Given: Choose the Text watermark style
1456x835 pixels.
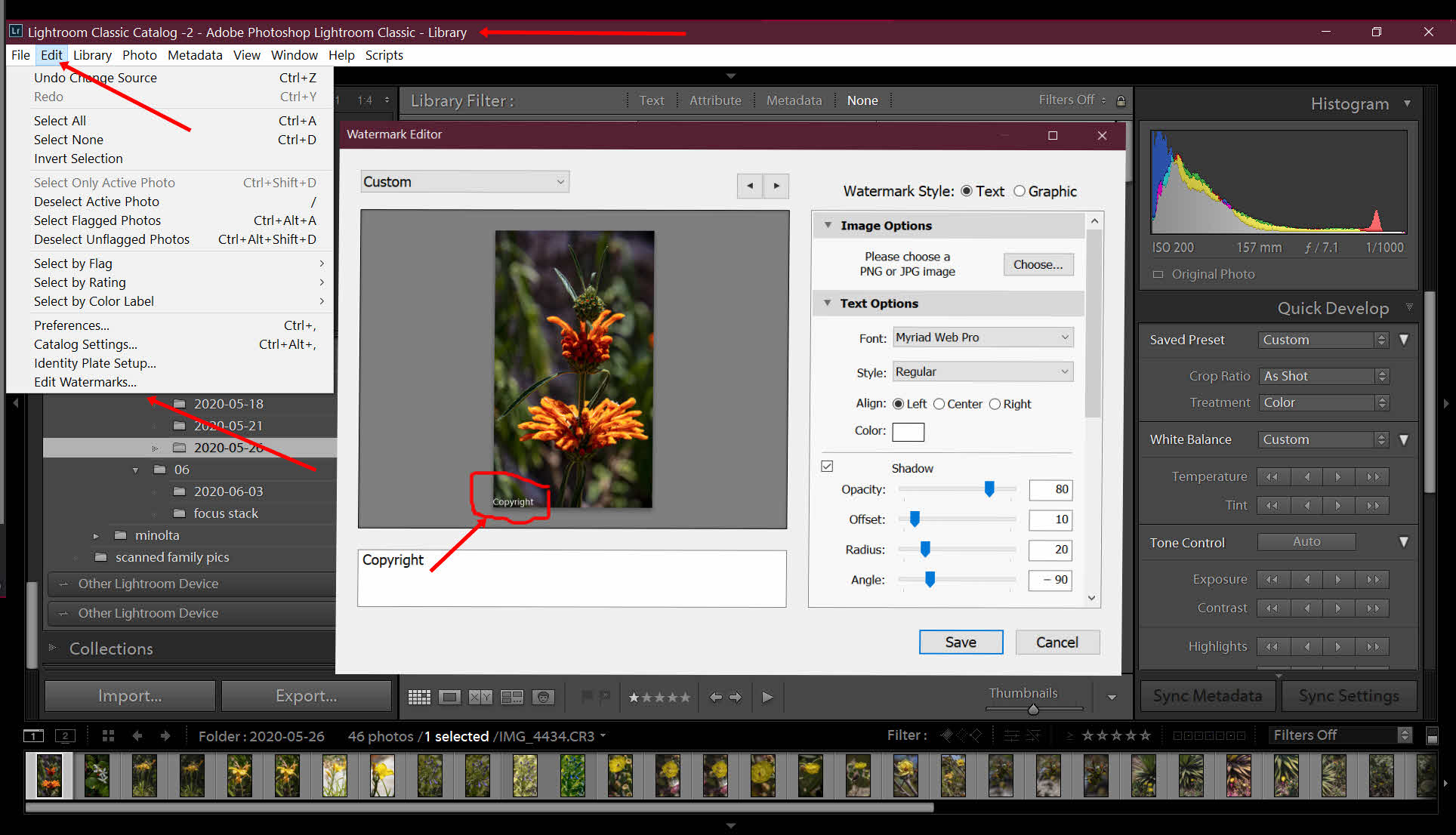Looking at the screenshot, I should (967, 191).
